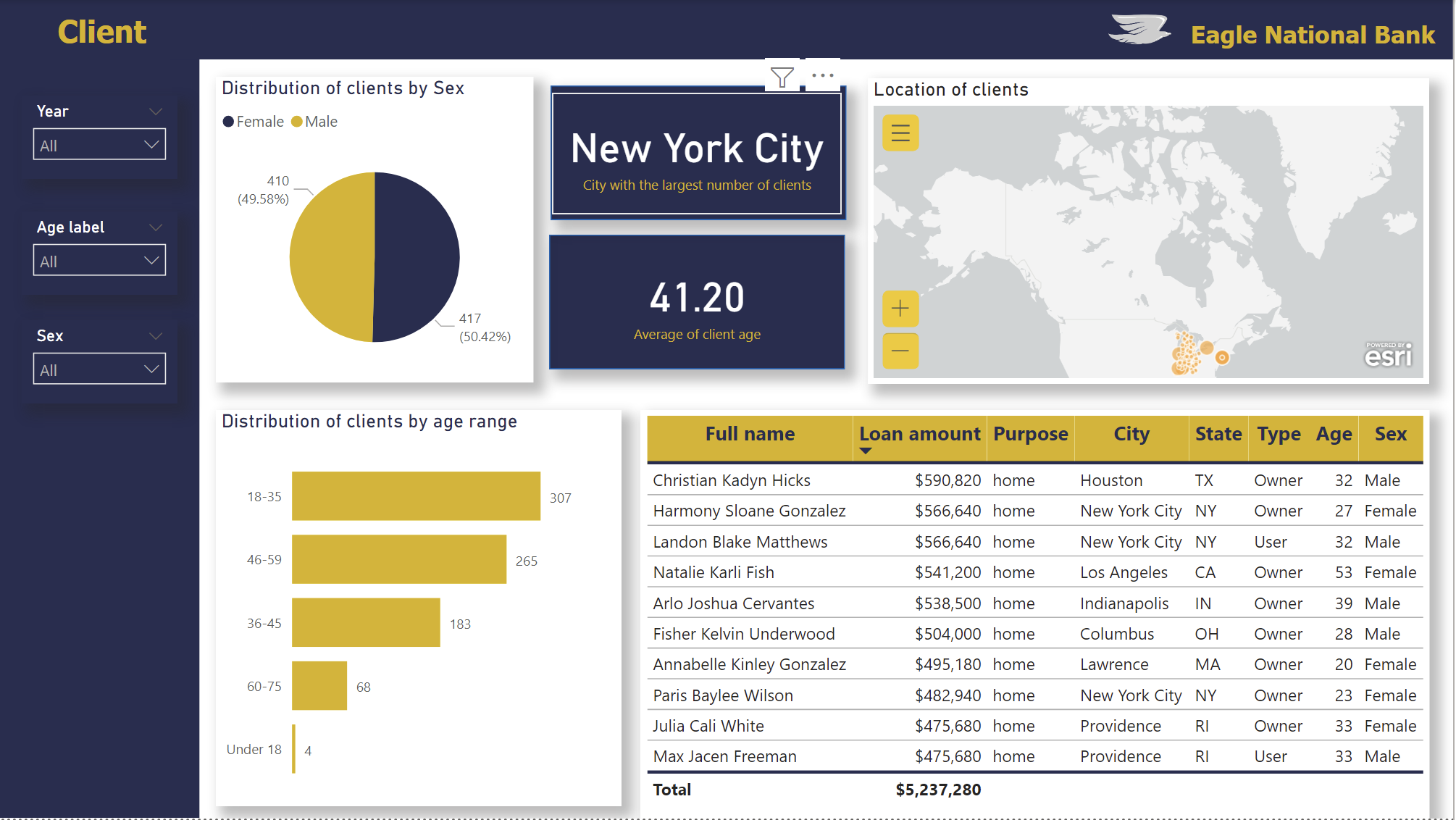Image resolution: width=1456 pixels, height=820 pixels.
Task: Click the sort arrow under Loan amount header
Action: [865, 450]
